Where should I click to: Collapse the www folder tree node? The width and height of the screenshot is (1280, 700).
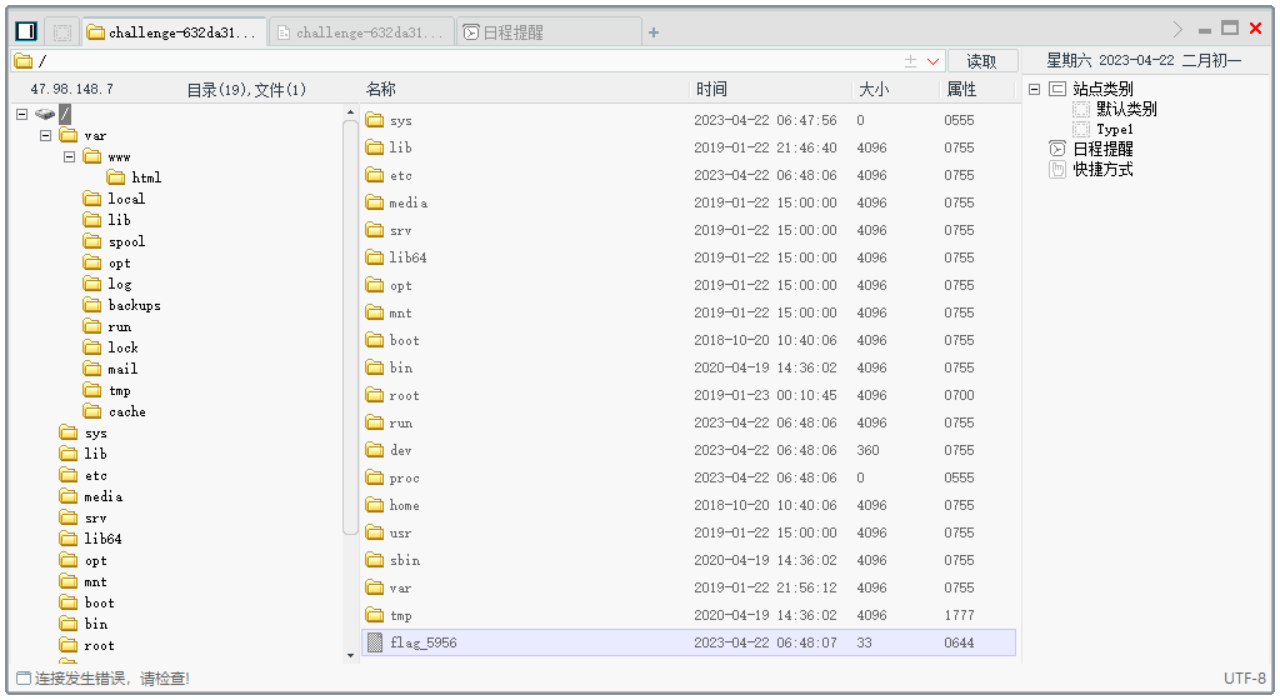tap(69, 157)
